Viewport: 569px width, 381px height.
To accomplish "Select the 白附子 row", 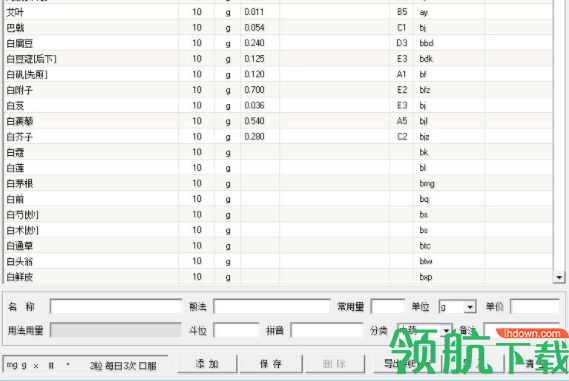I will click(x=278, y=90).
